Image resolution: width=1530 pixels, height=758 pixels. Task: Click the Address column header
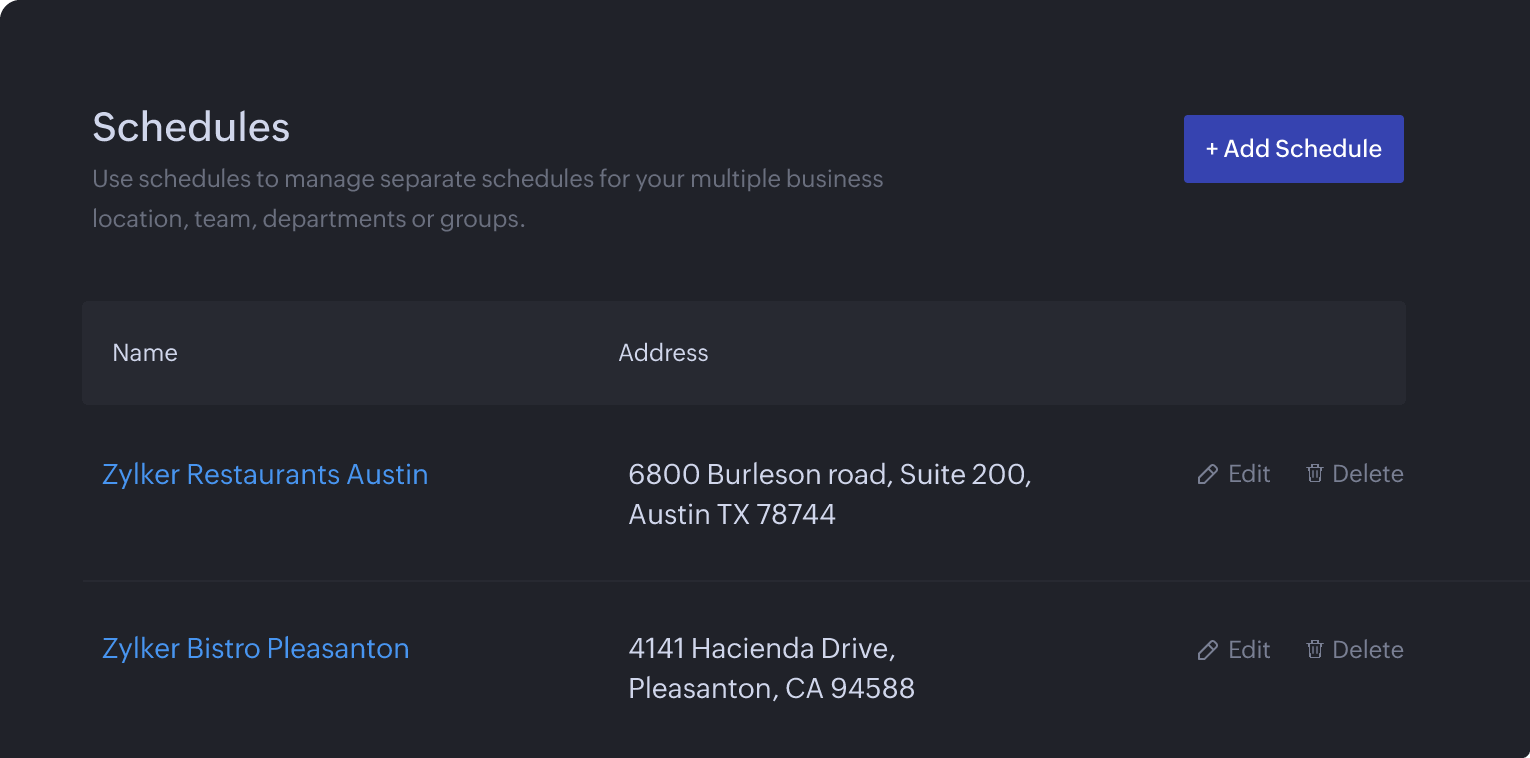[x=663, y=352]
